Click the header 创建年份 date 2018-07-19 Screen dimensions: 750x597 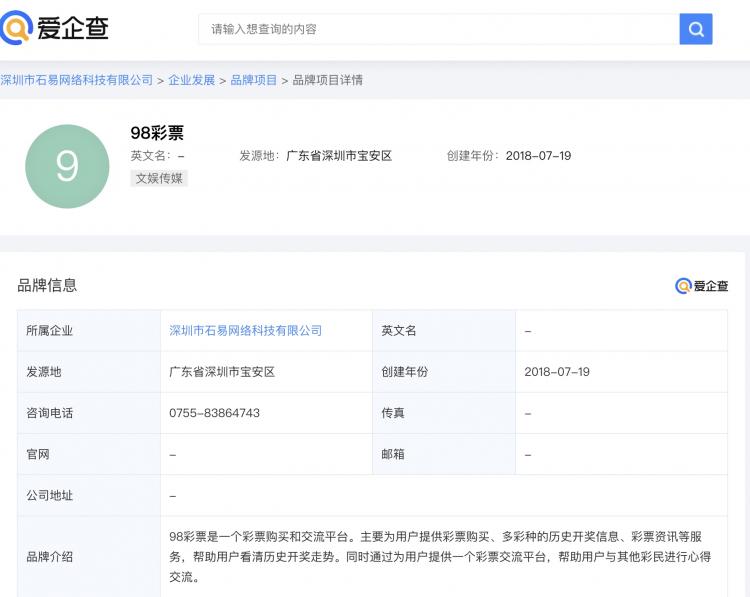538,156
